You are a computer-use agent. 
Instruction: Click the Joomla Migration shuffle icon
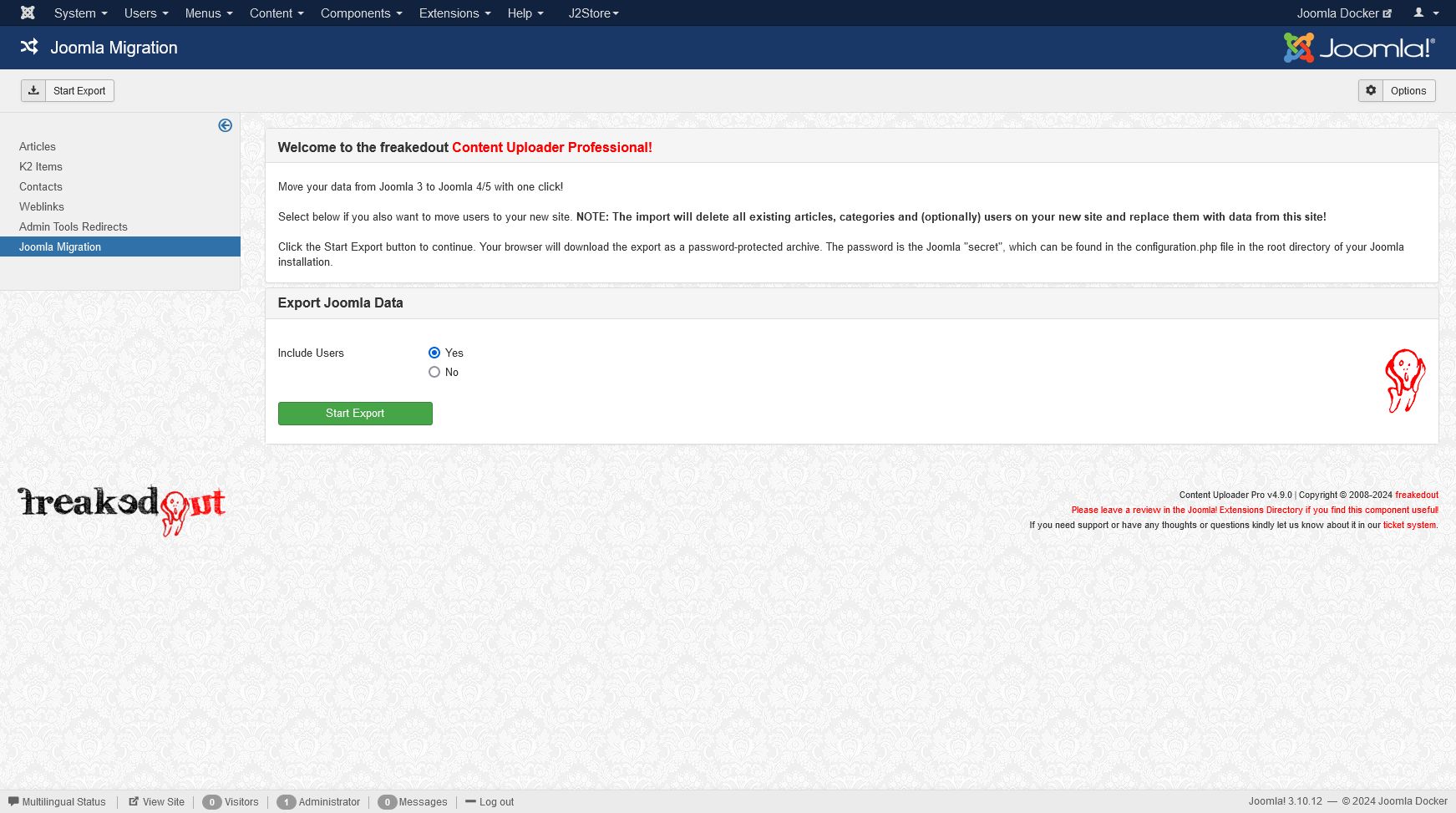(x=29, y=47)
